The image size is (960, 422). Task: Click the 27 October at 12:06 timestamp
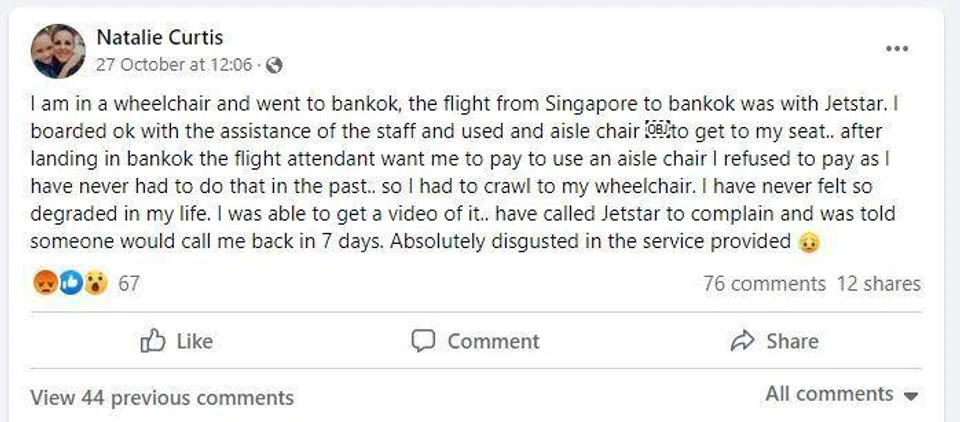(x=176, y=65)
